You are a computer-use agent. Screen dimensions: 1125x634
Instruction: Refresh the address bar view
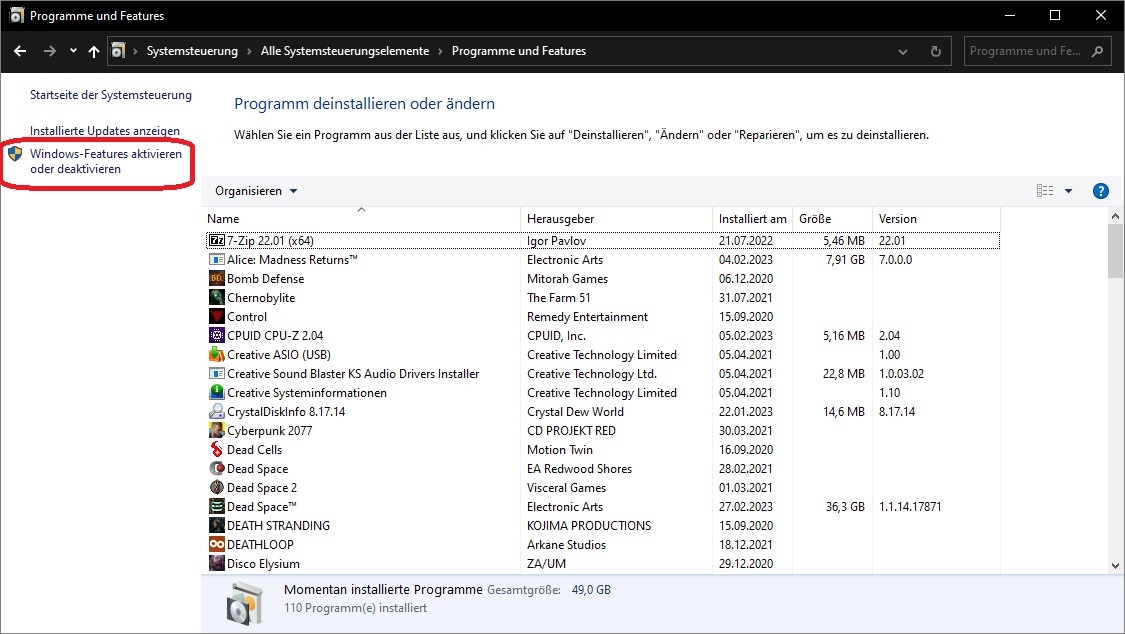(936, 51)
